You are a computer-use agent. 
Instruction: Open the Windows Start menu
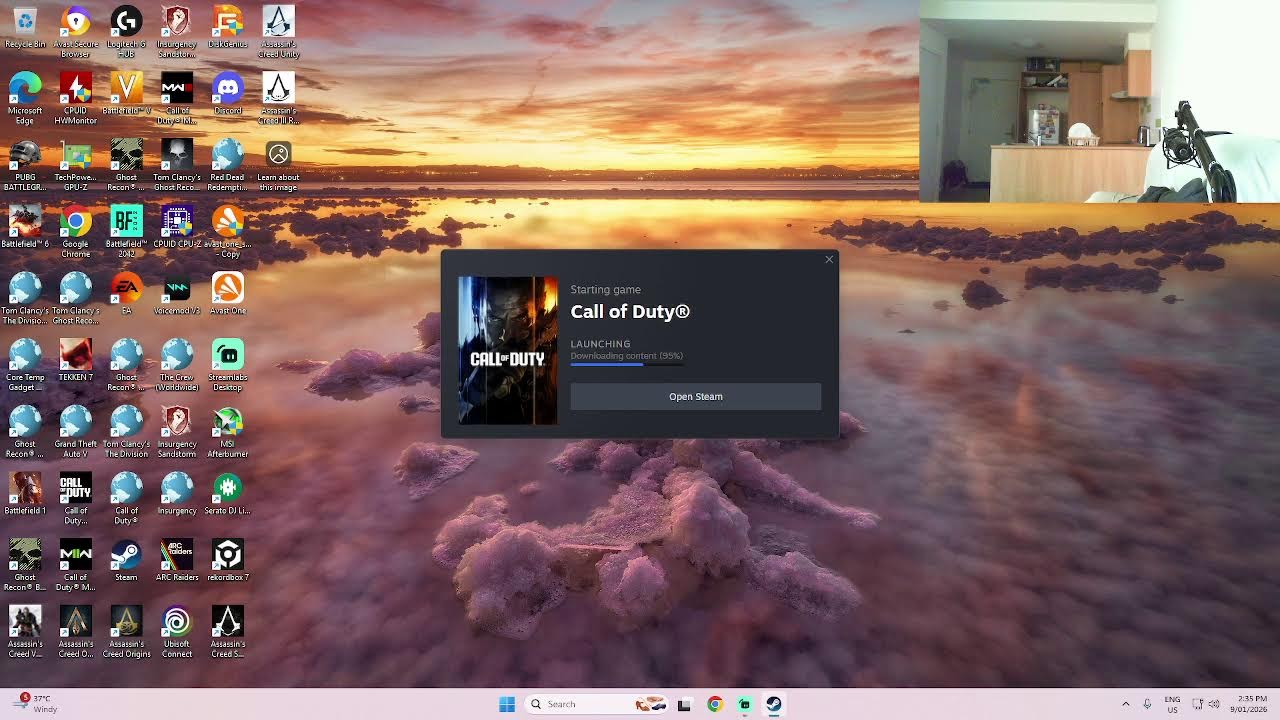507,704
